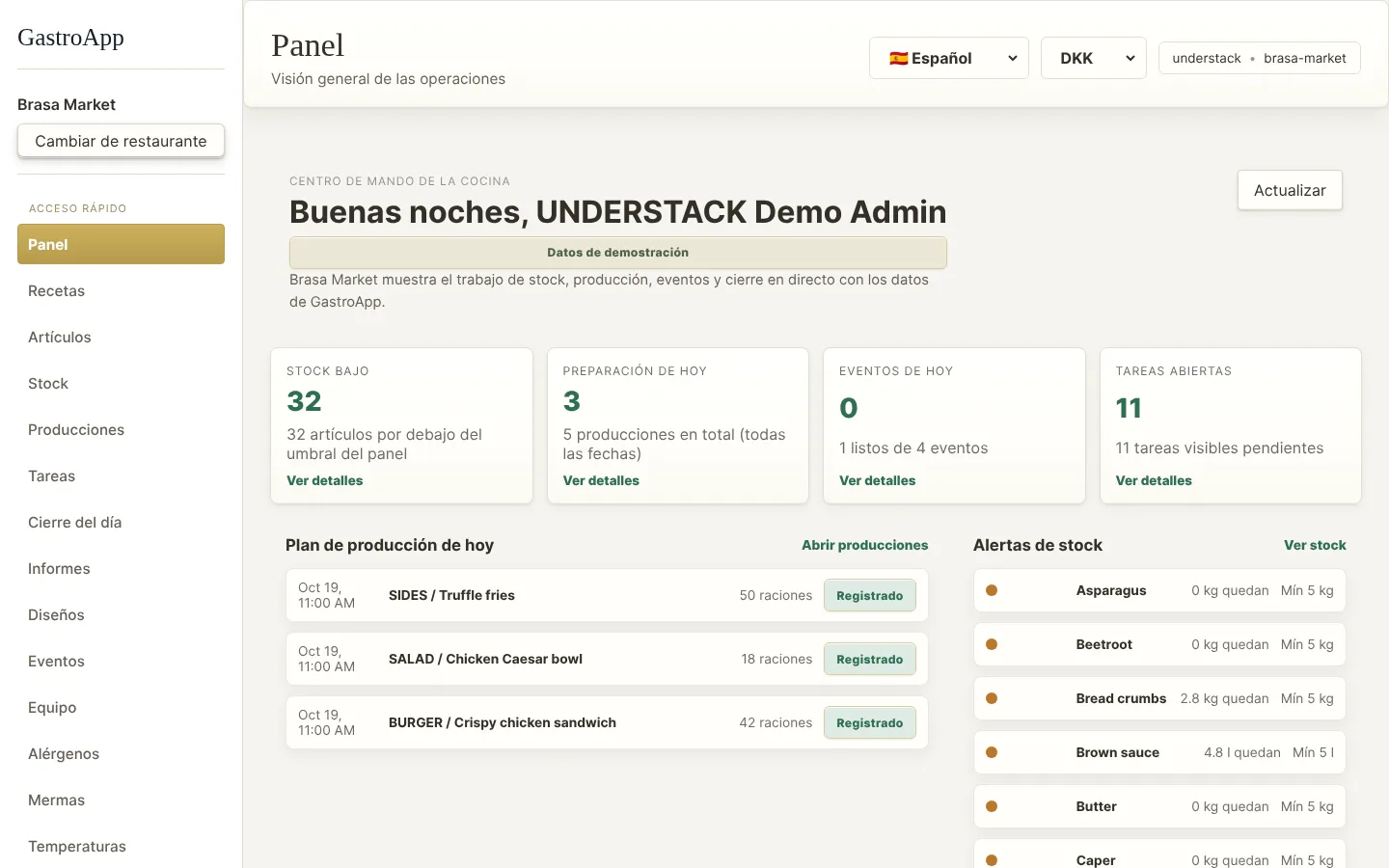Click the Plan de producción de hoy heading
The height and width of the screenshot is (868, 1389).
pyautogui.click(x=390, y=545)
